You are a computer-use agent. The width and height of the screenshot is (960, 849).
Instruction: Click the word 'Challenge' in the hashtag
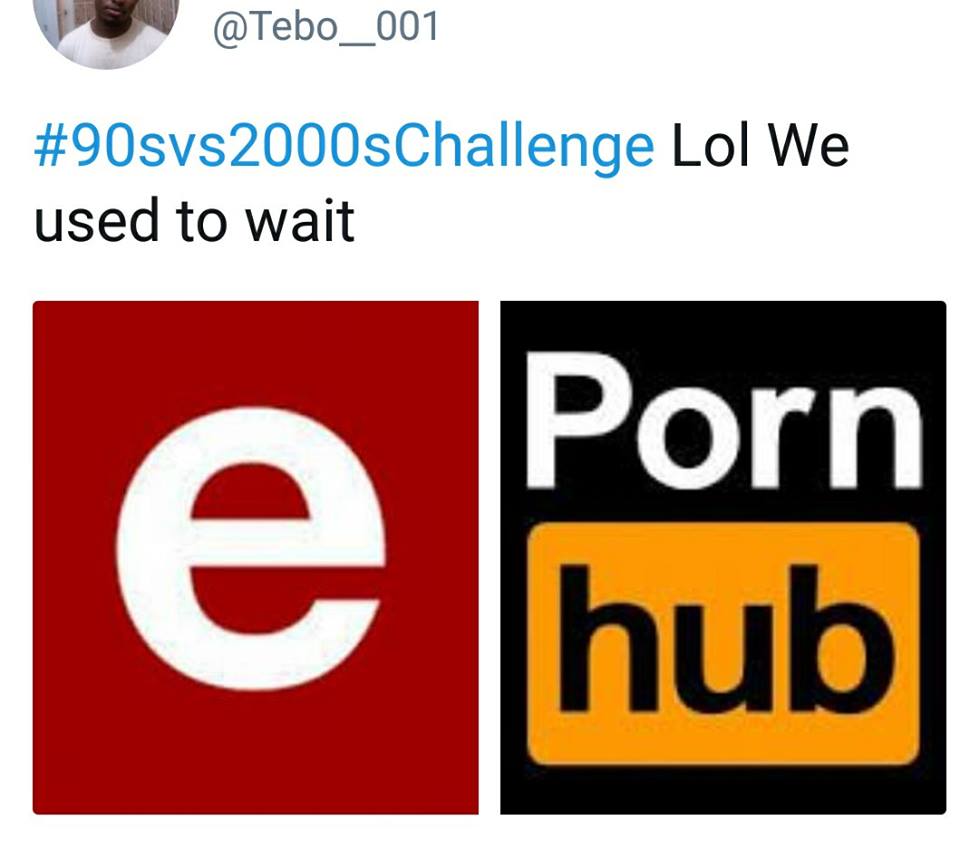(524, 147)
